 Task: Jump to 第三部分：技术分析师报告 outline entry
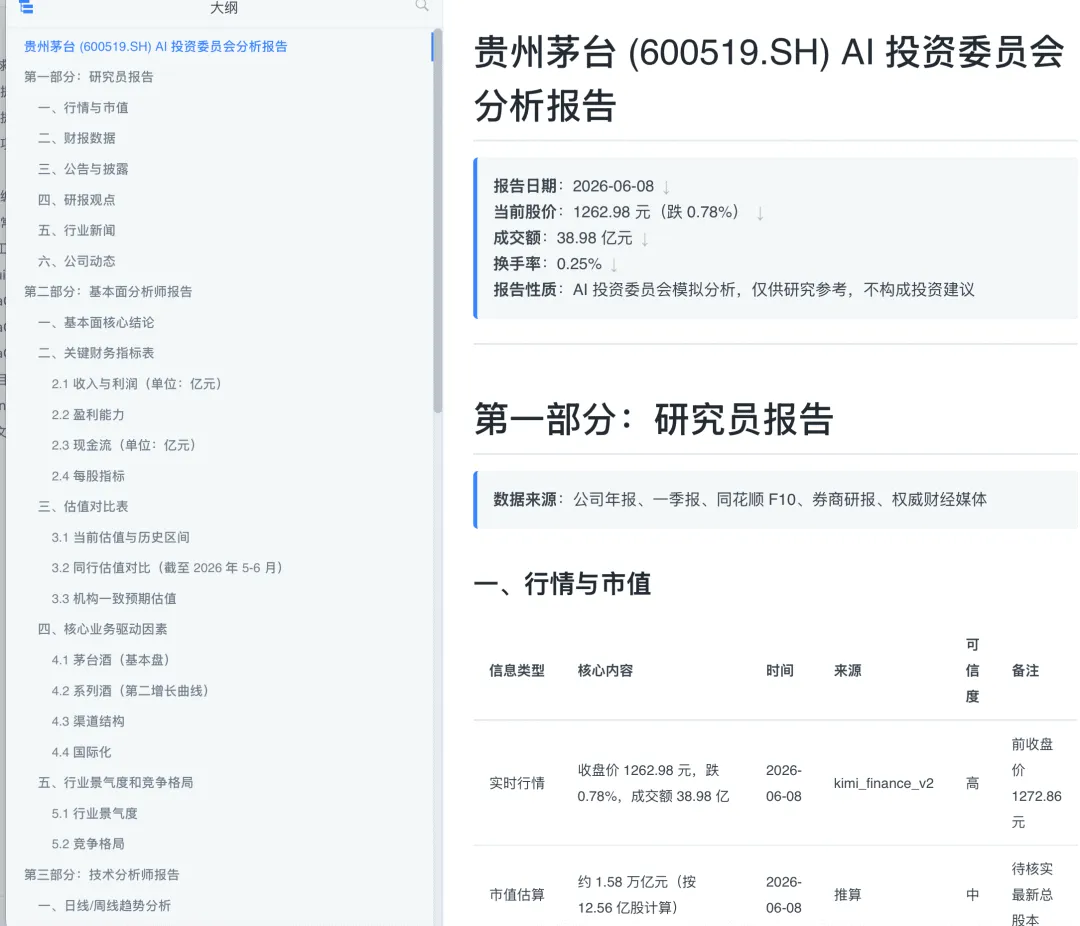(102, 875)
